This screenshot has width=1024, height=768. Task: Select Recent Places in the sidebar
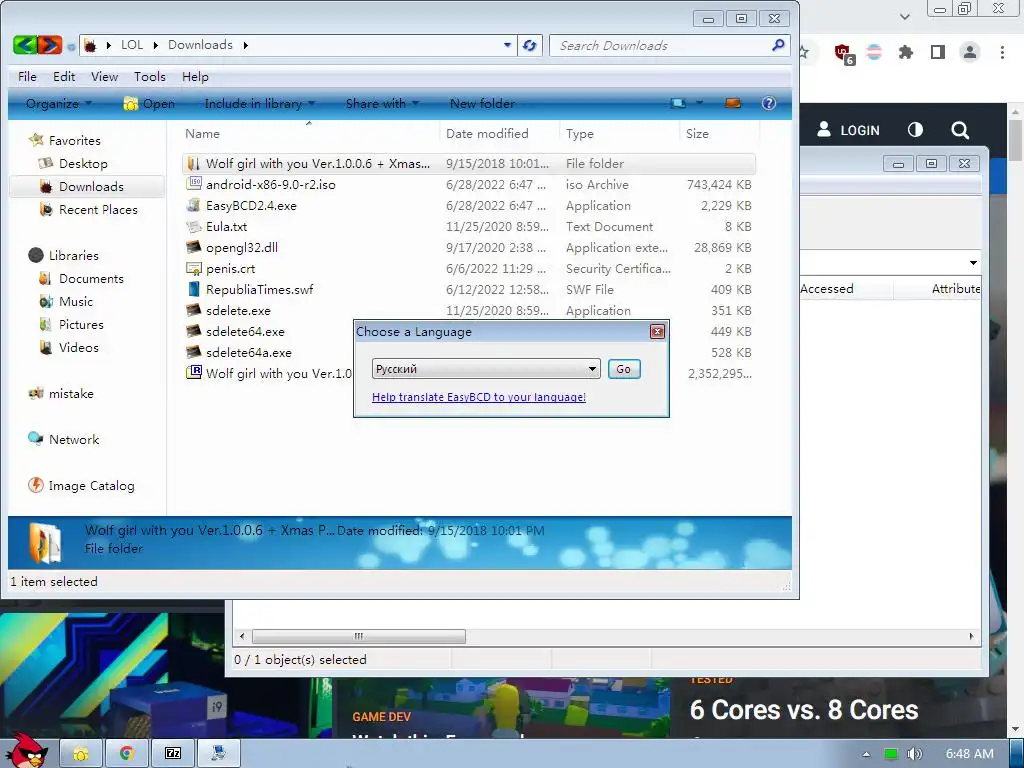point(98,209)
